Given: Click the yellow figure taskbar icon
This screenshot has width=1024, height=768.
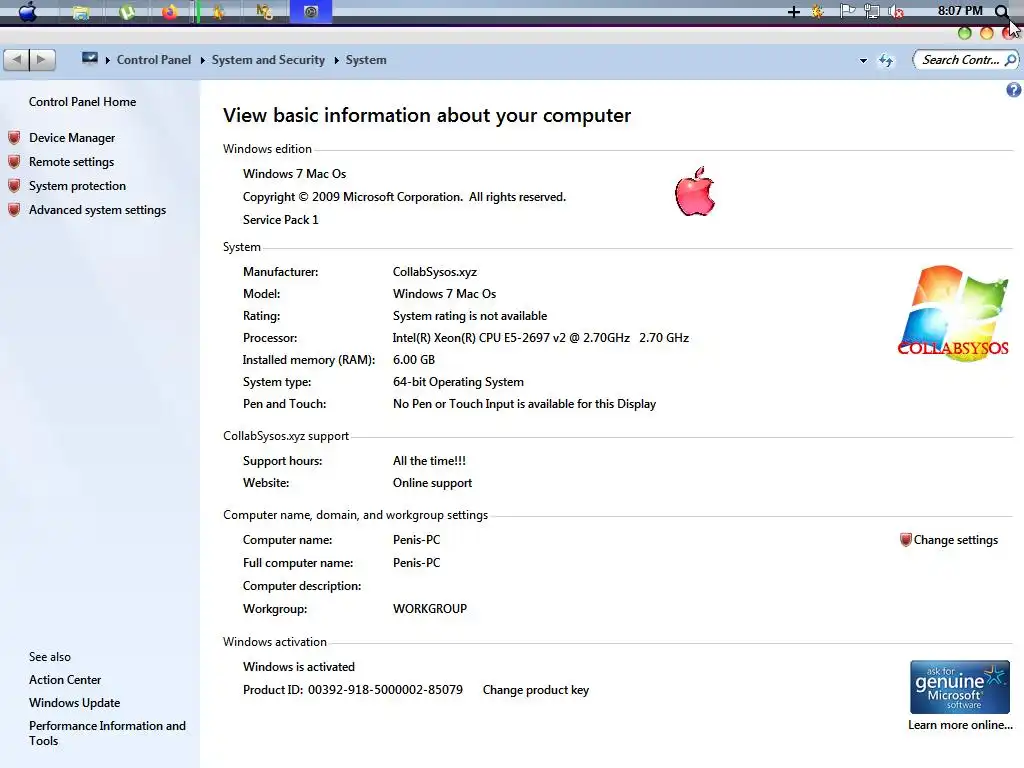Looking at the screenshot, I should (218, 12).
